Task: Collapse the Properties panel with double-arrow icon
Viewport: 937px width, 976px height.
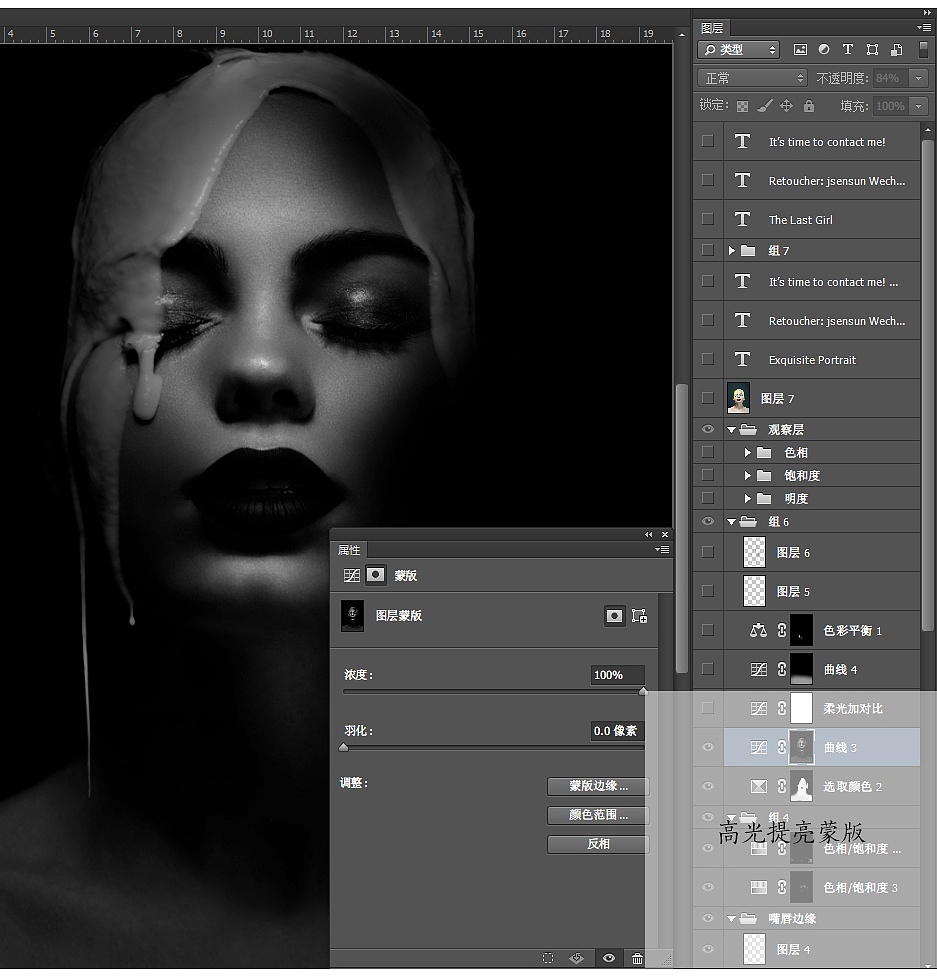Action: pos(649,535)
